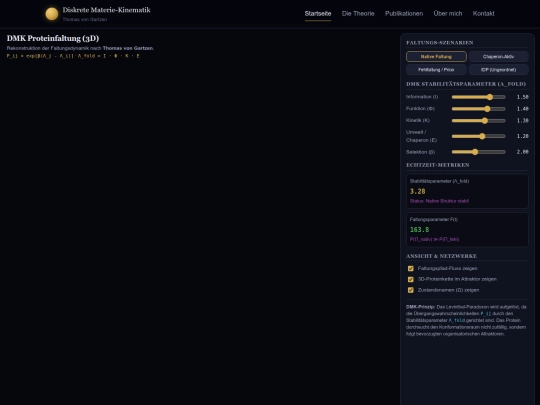Click the Echtzeit-Metriken section header
The width and height of the screenshot is (540, 405).
[438, 165]
